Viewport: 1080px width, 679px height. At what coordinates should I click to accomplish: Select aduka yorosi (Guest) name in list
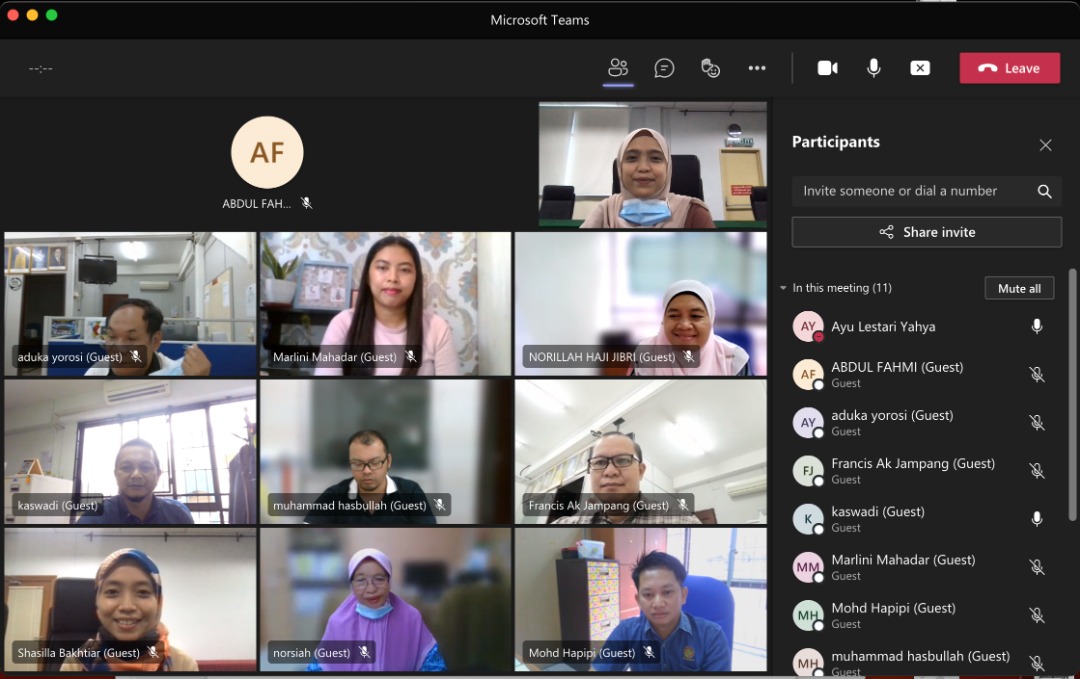(892, 415)
